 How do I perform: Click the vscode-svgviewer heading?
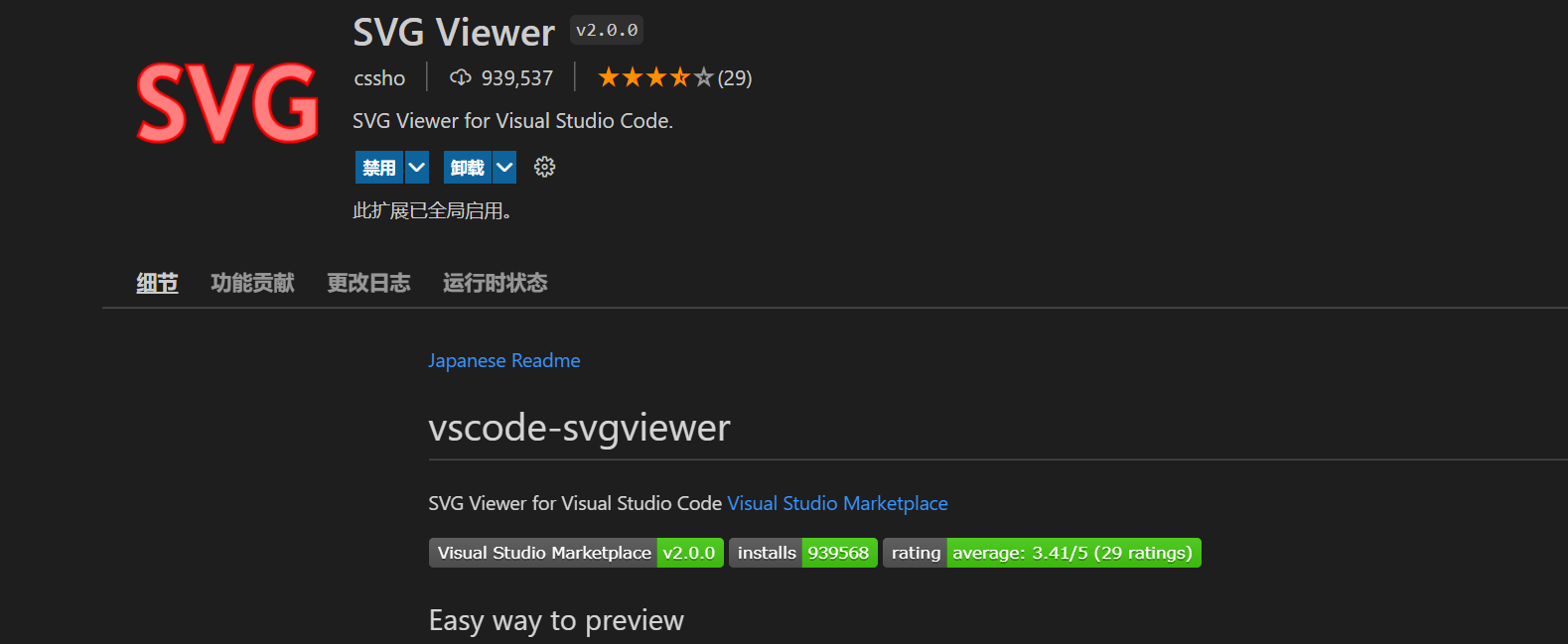pyautogui.click(x=579, y=428)
